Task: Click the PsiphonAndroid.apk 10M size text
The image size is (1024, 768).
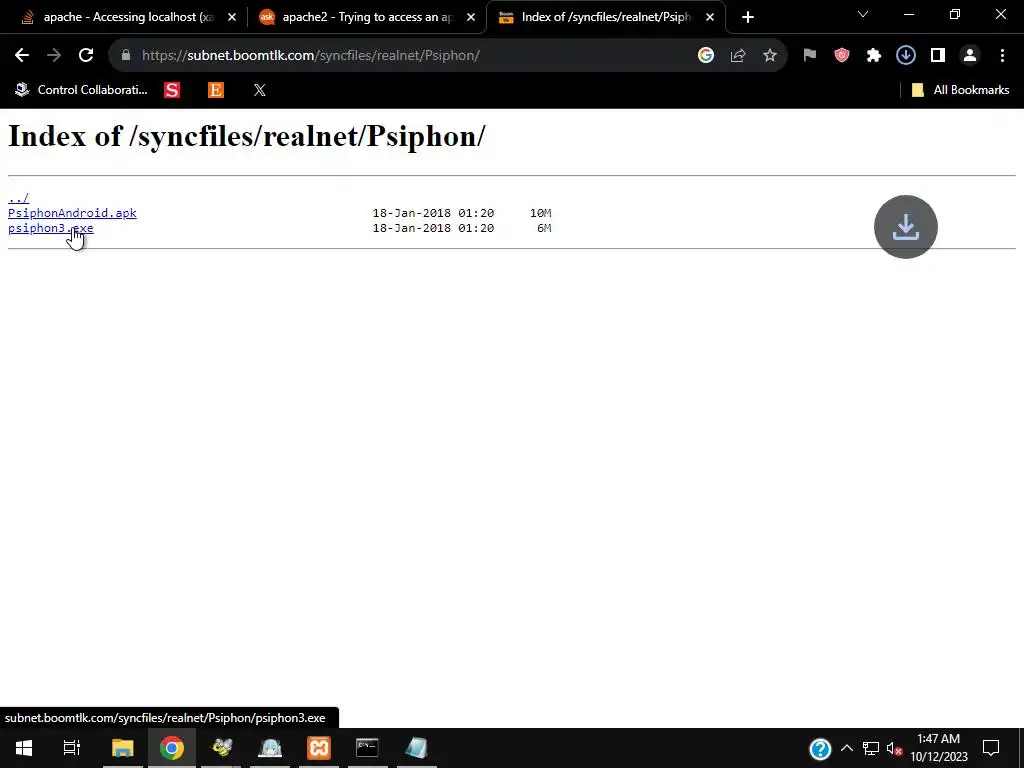Action: 541,213
